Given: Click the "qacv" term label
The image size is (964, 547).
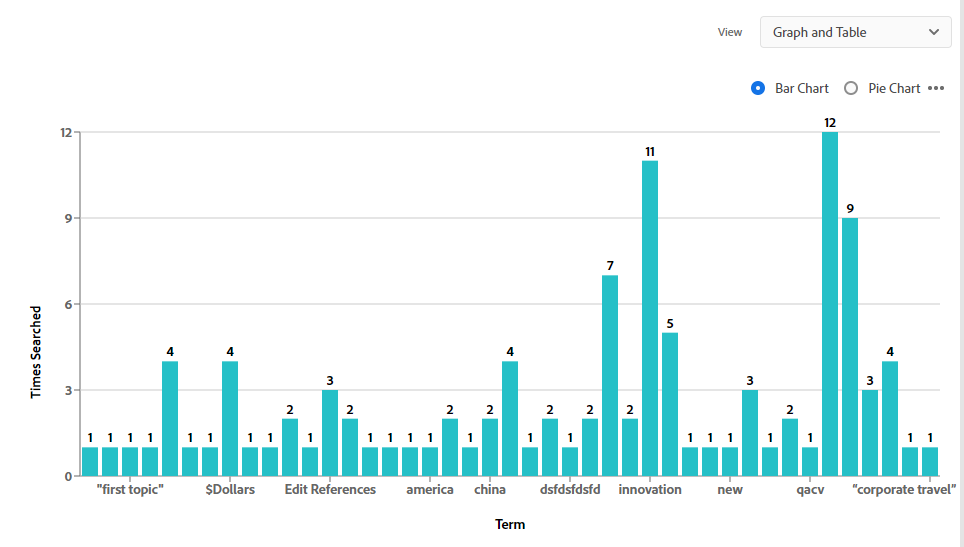Looking at the screenshot, I should point(810,490).
